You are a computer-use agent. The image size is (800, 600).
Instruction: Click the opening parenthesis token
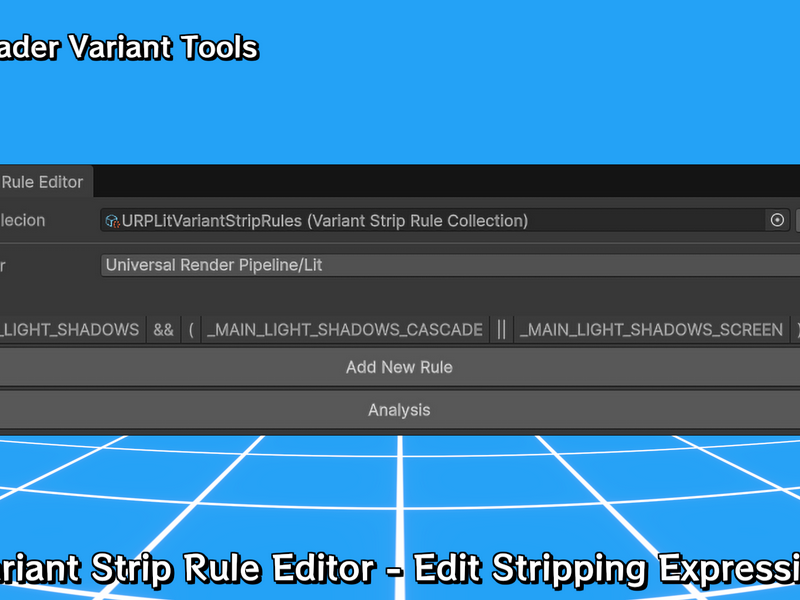click(191, 330)
